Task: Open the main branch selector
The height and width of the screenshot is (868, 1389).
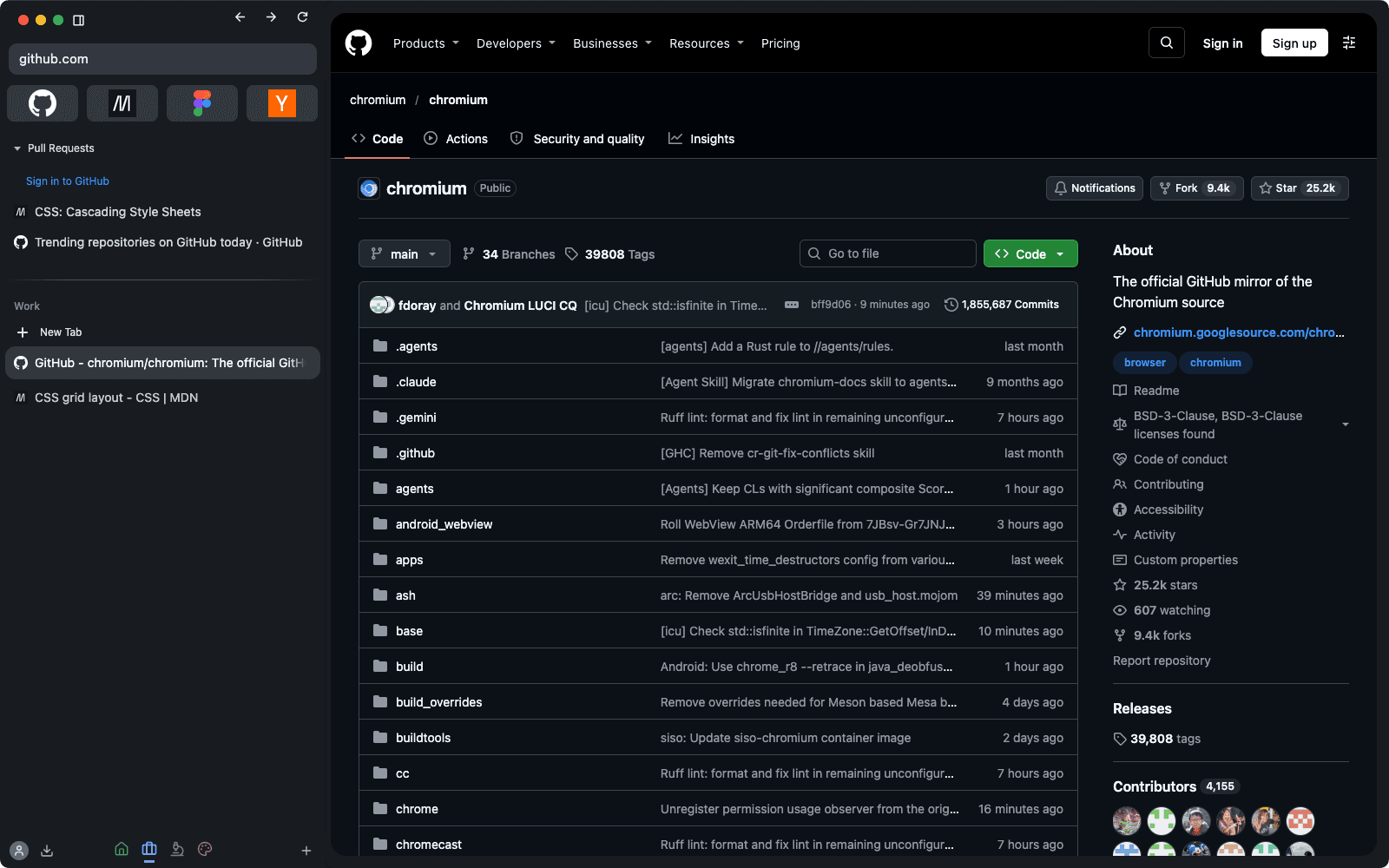Action: click(405, 253)
